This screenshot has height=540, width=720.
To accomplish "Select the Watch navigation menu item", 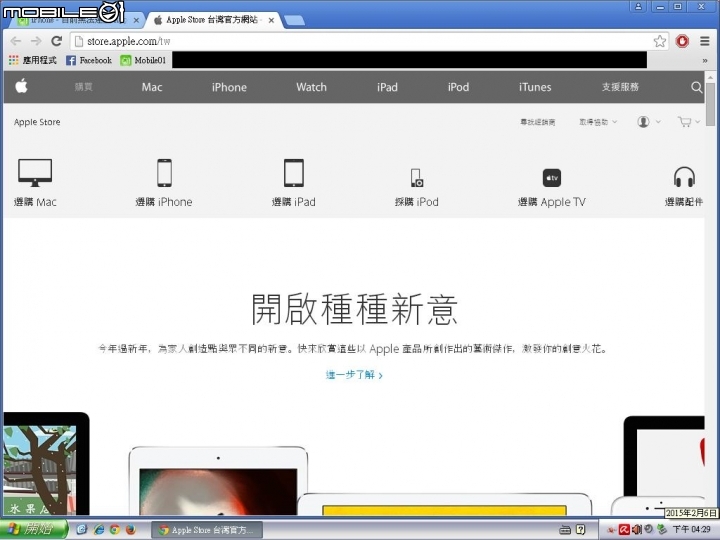I will coord(311,87).
